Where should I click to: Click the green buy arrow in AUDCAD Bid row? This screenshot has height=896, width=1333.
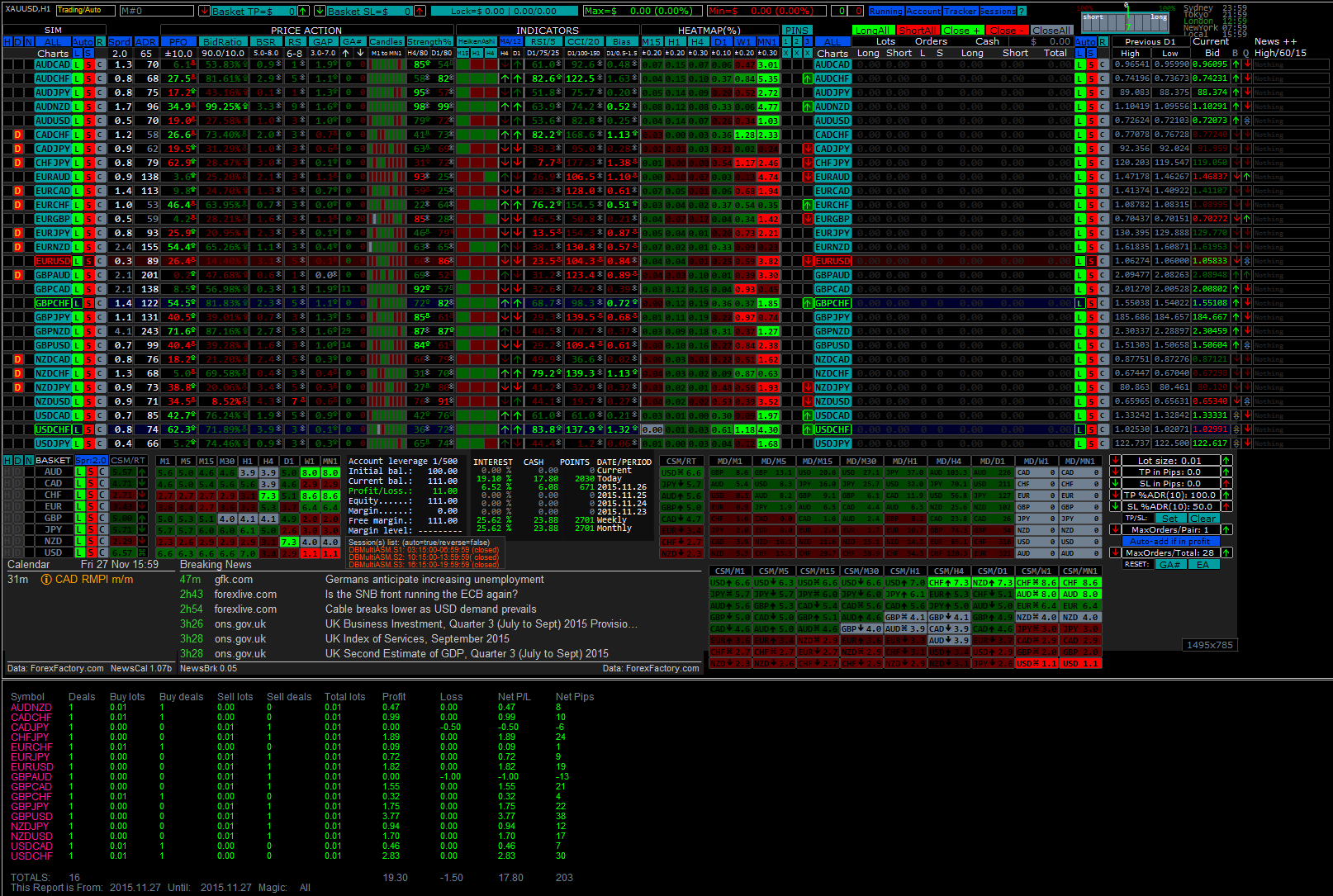click(1236, 64)
